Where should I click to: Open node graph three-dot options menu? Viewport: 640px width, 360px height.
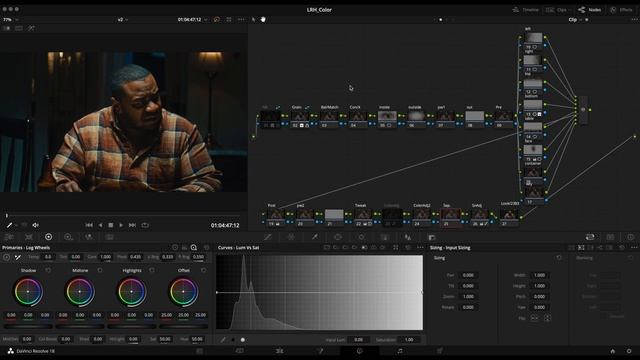[x=634, y=19]
